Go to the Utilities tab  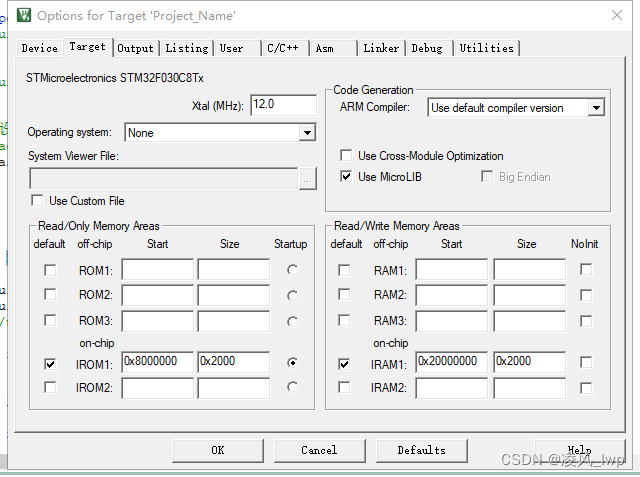click(x=486, y=48)
